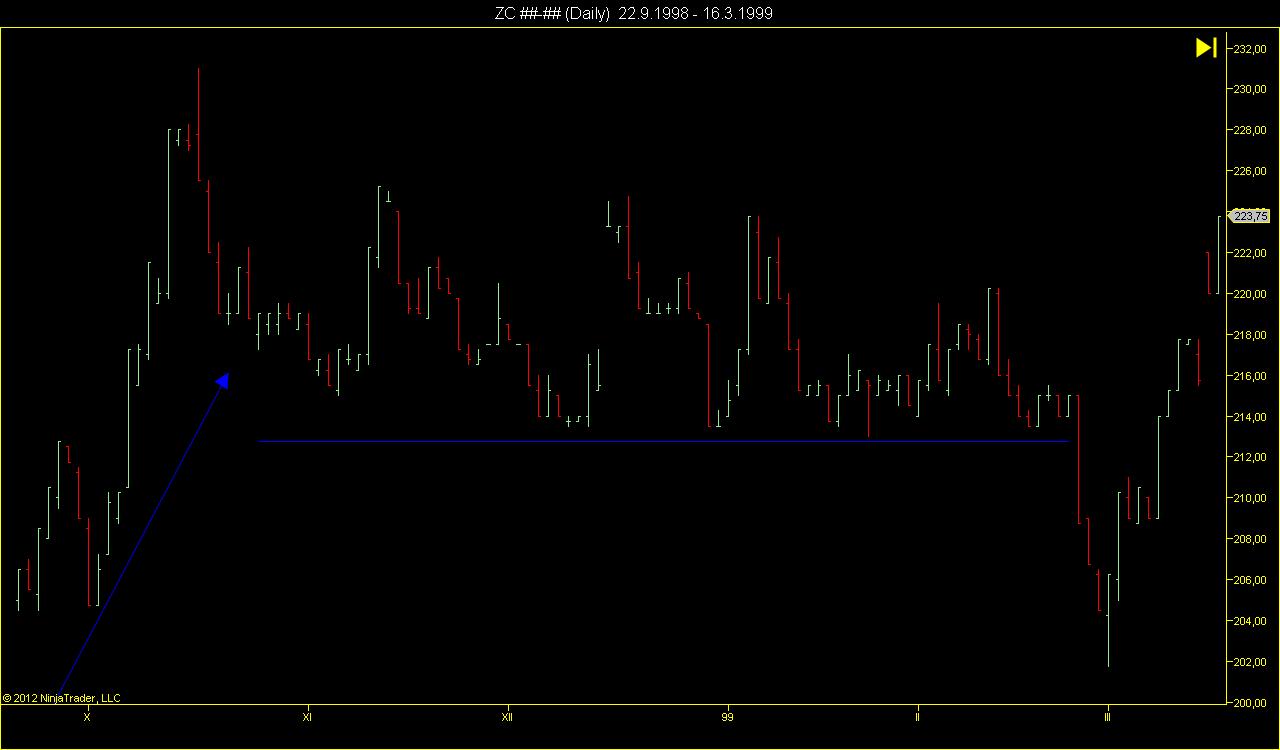Click the III month label on time axis
Viewport: 1280px width, 750px height.
(x=1107, y=718)
